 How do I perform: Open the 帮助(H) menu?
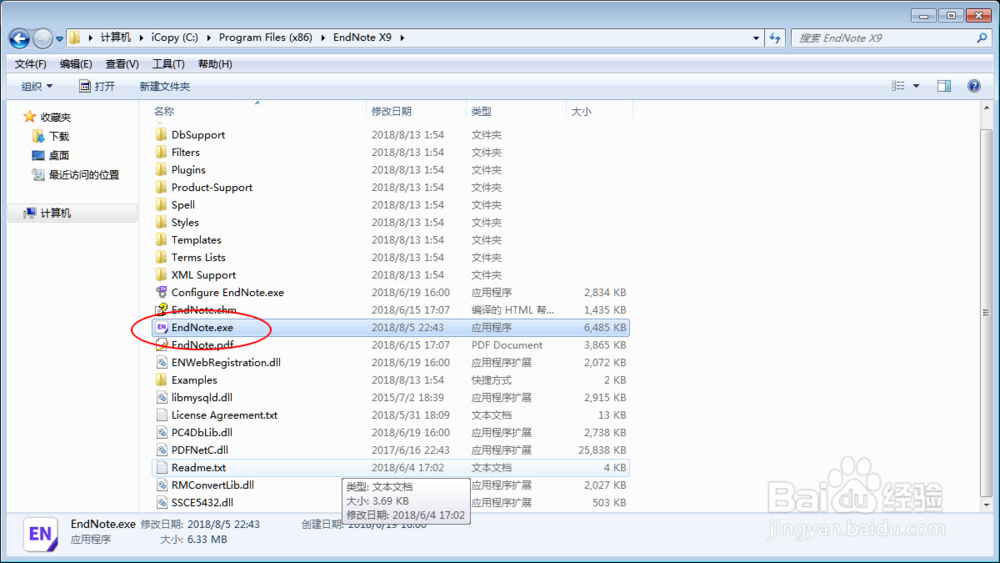click(215, 64)
